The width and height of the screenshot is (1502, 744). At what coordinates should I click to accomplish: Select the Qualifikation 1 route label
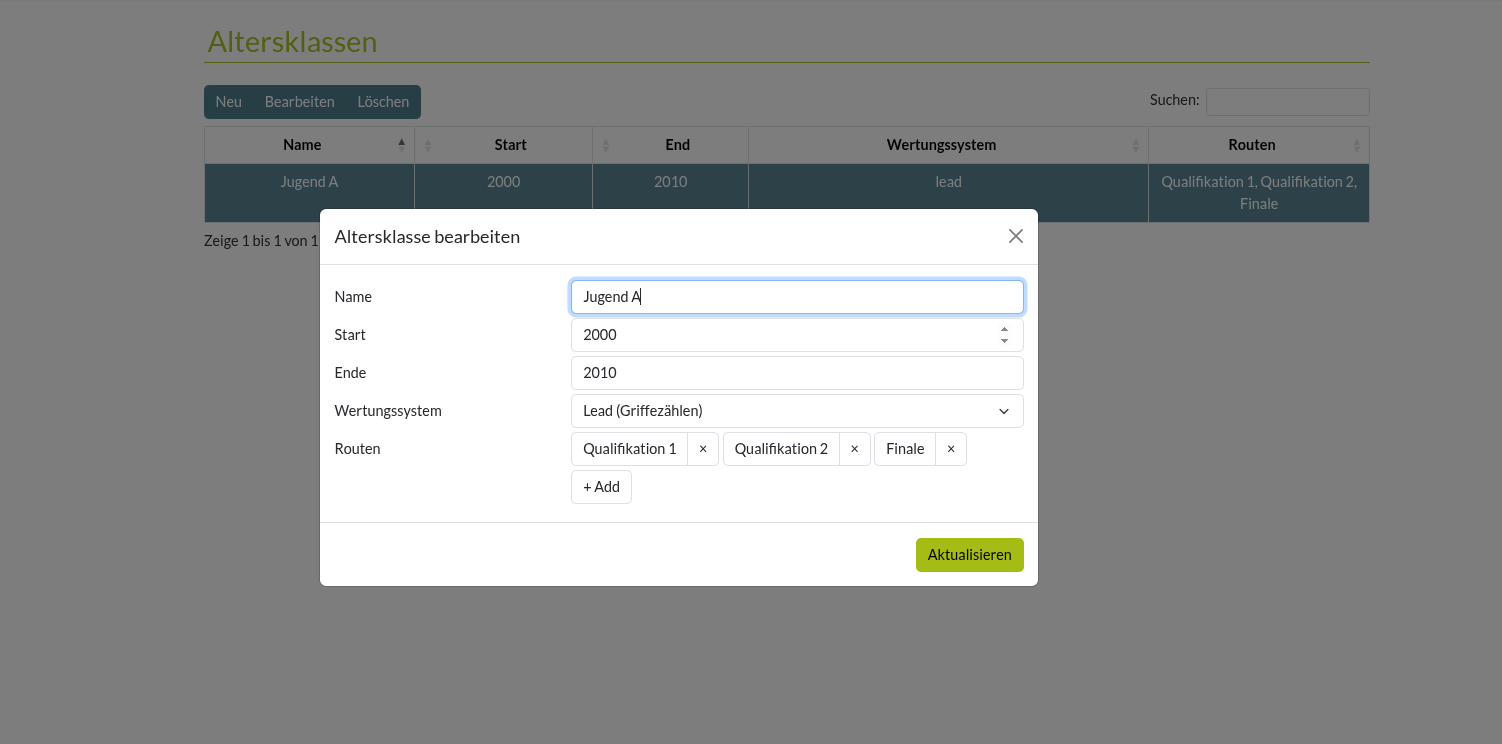pos(629,449)
